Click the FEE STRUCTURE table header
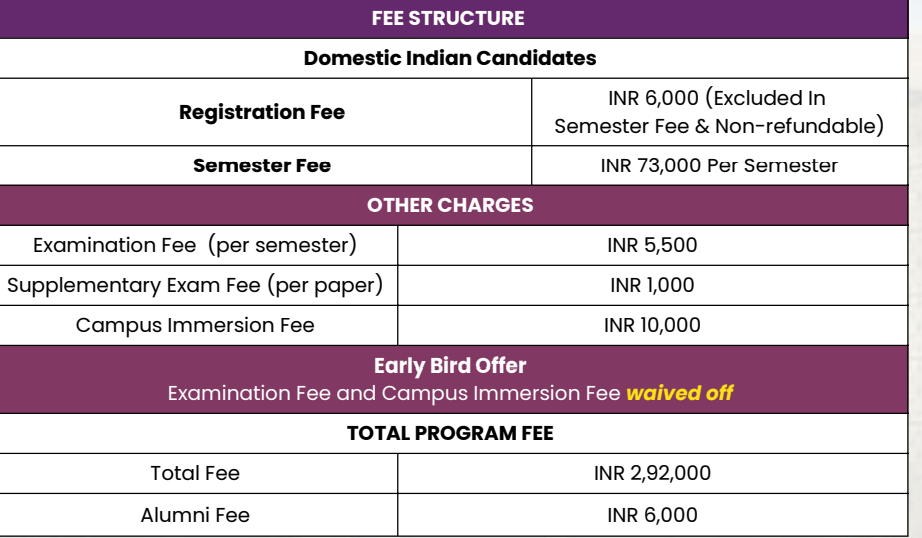Screen dimensions: 922x538 coord(448,18)
